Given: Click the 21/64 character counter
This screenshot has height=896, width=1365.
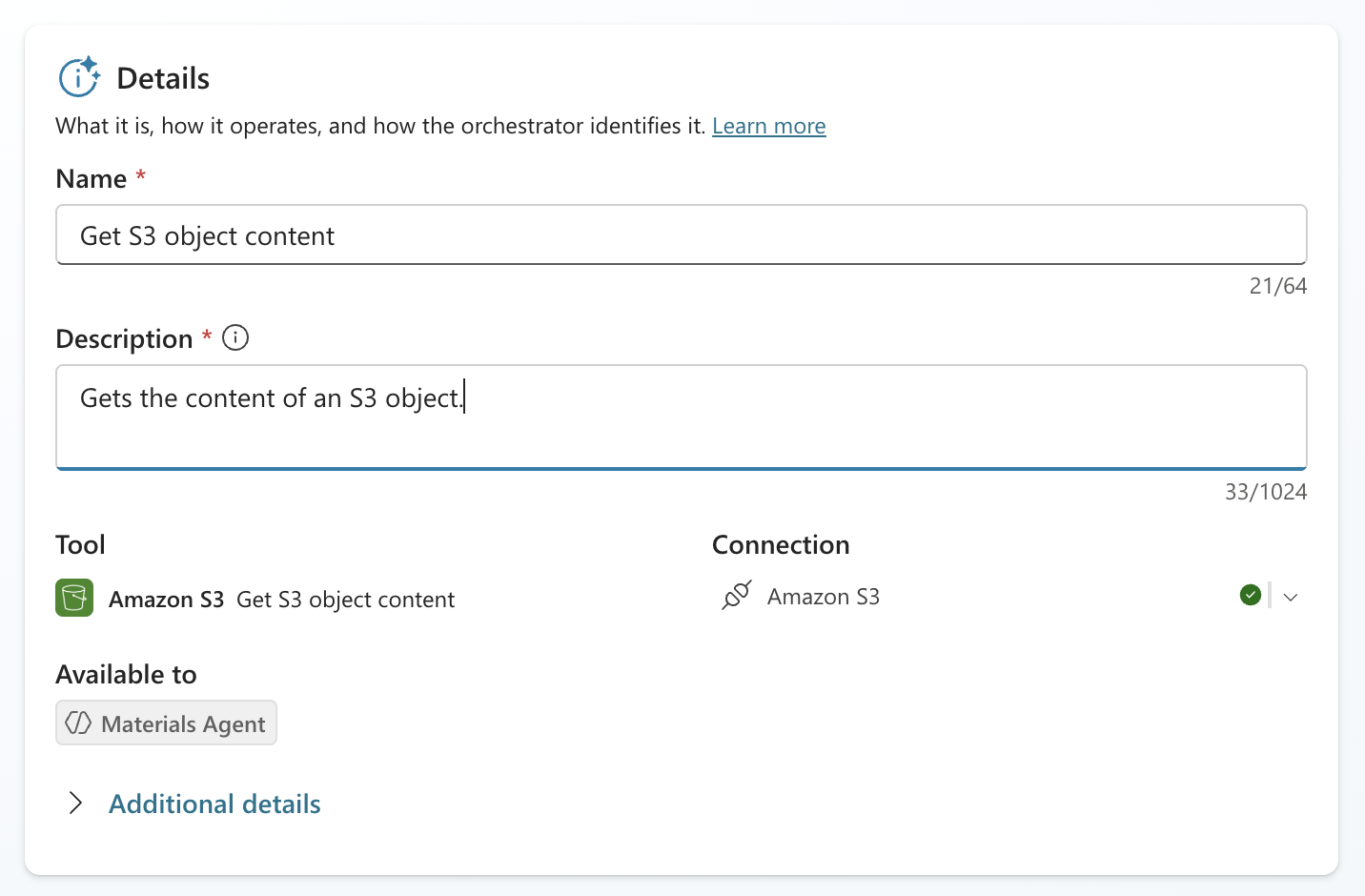Looking at the screenshot, I should [x=1277, y=285].
